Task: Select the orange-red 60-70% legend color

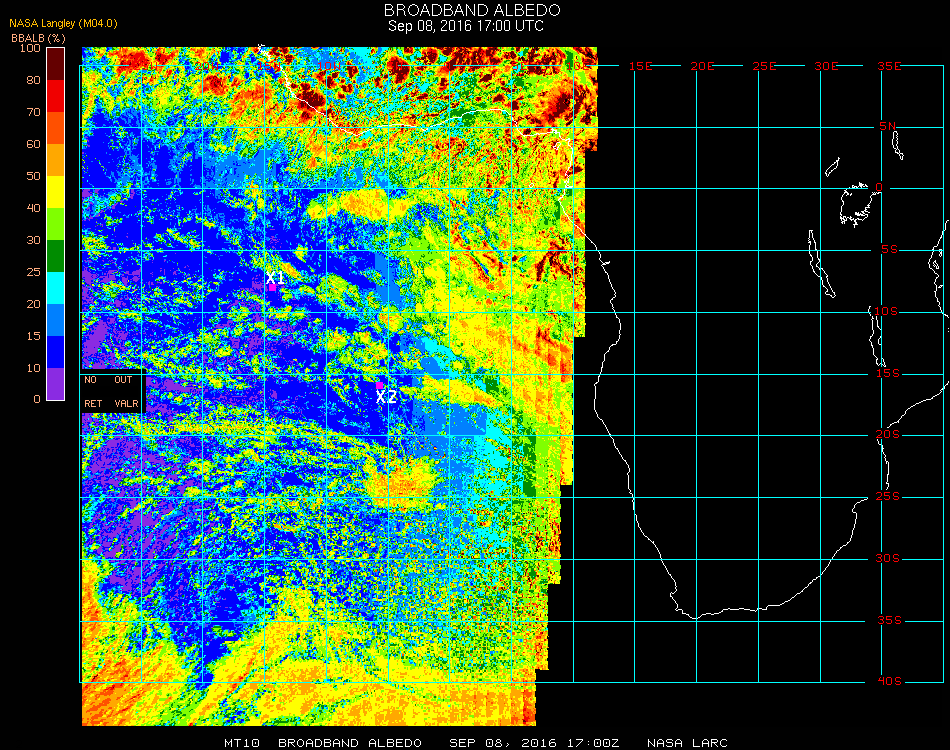Action: 56,128
